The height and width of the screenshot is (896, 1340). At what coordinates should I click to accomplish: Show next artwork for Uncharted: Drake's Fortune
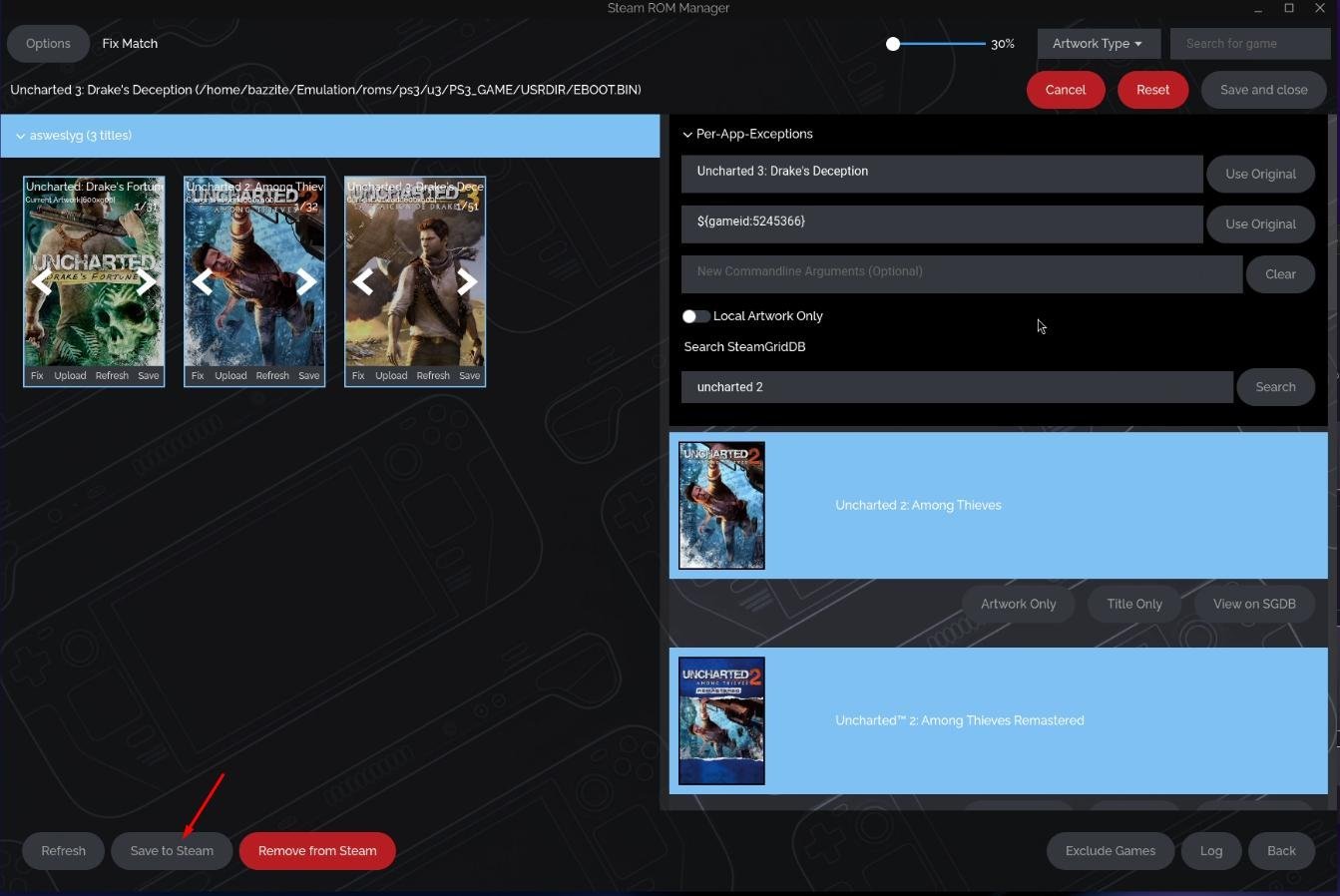click(146, 282)
